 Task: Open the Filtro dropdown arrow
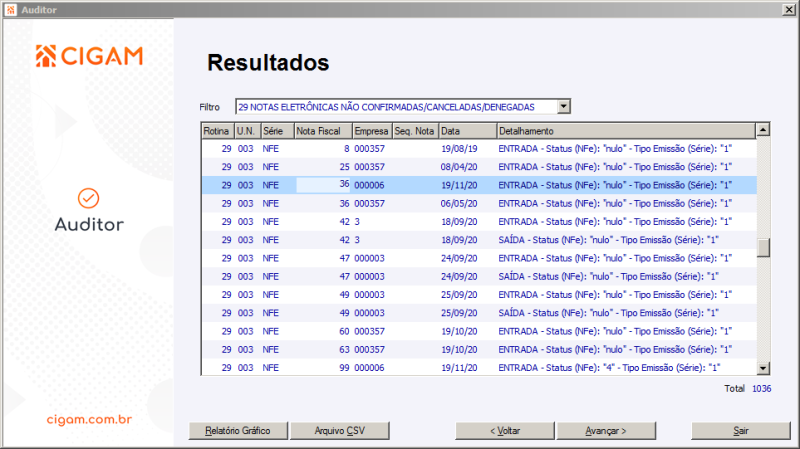(563, 107)
